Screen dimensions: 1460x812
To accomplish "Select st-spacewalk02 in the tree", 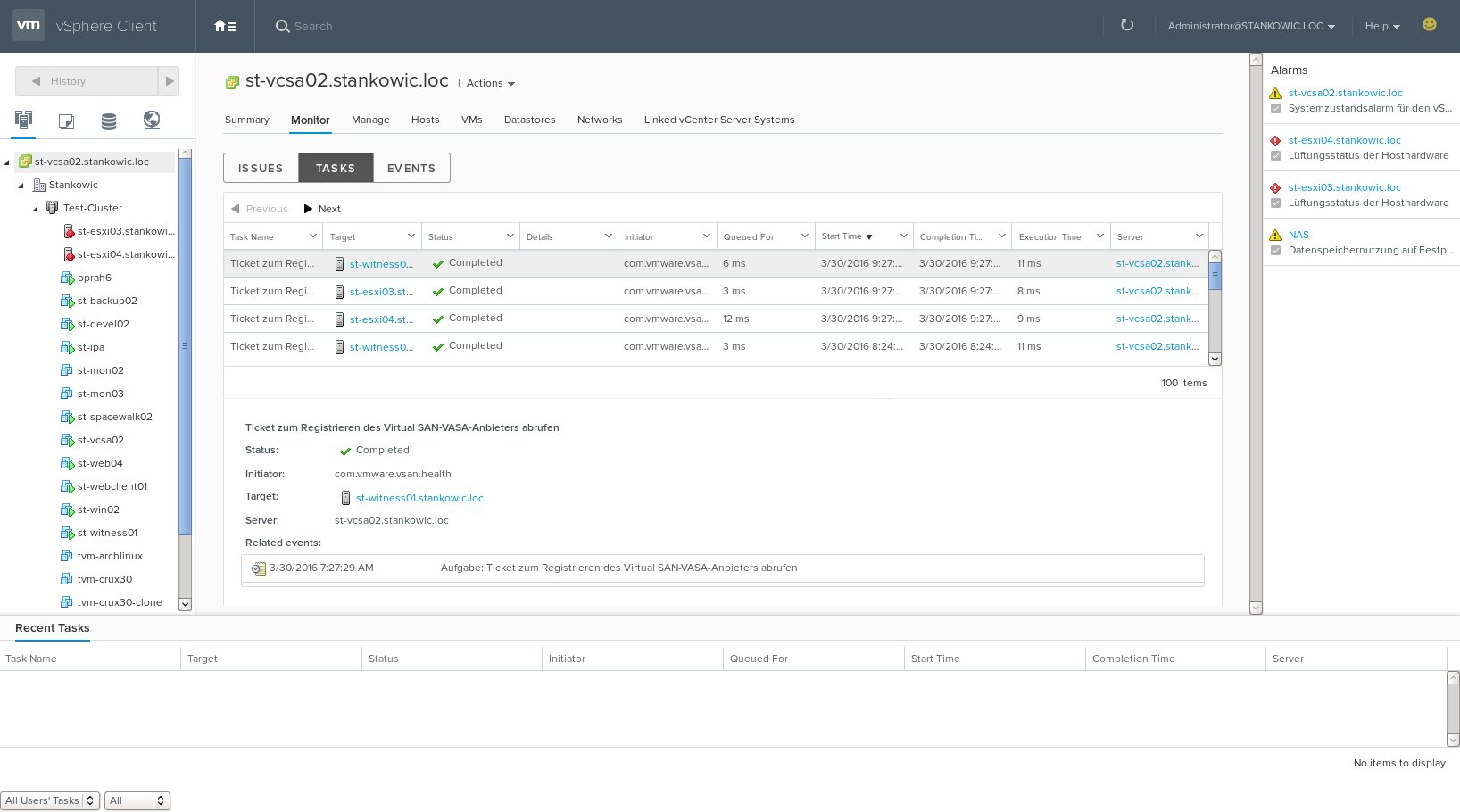I will coord(114,417).
